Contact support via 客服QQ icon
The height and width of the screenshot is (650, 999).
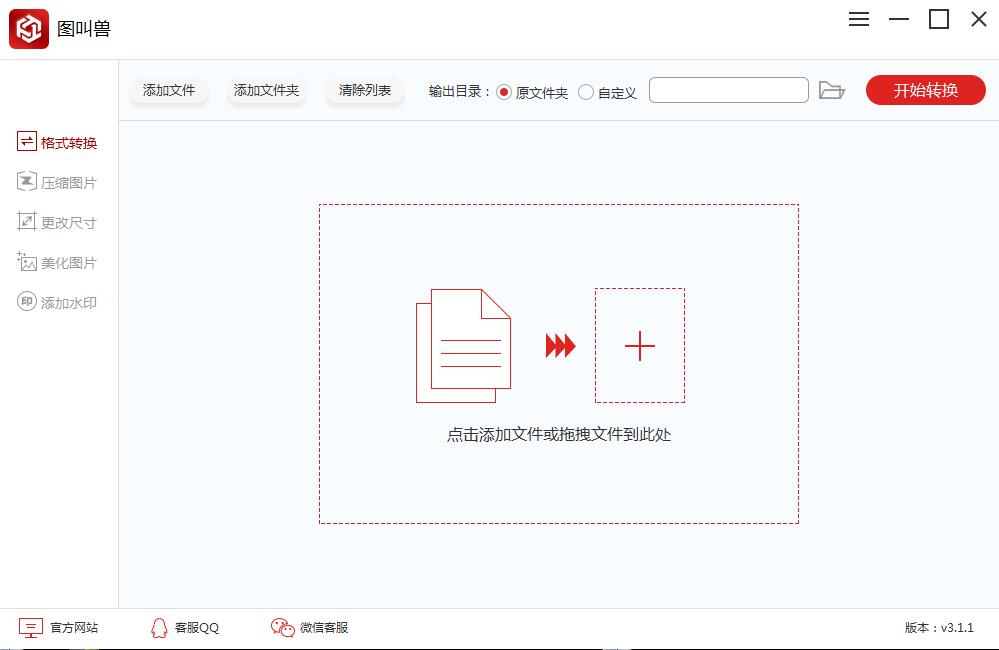click(x=185, y=628)
